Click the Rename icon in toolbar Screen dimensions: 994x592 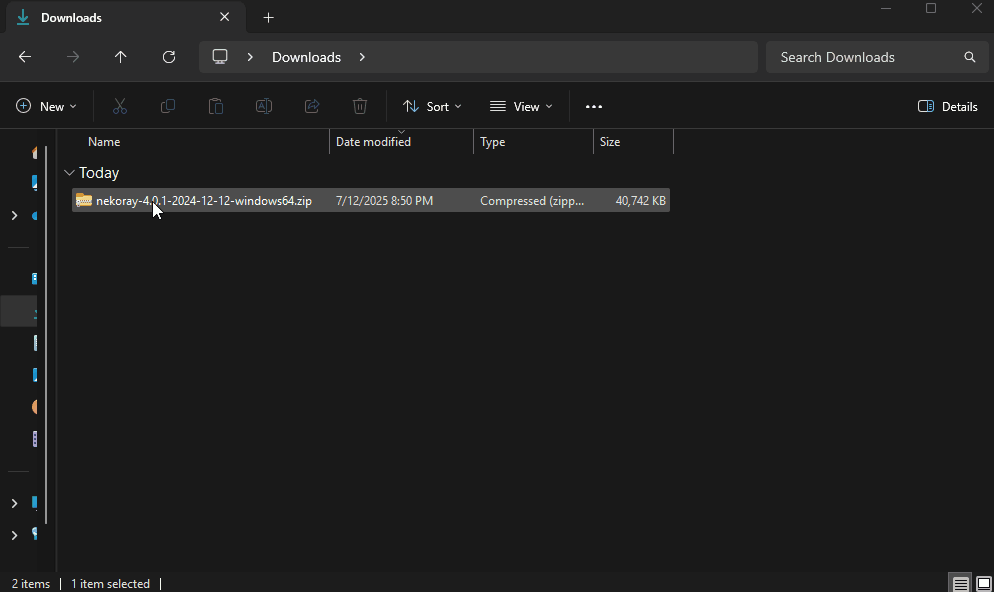(264, 106)
